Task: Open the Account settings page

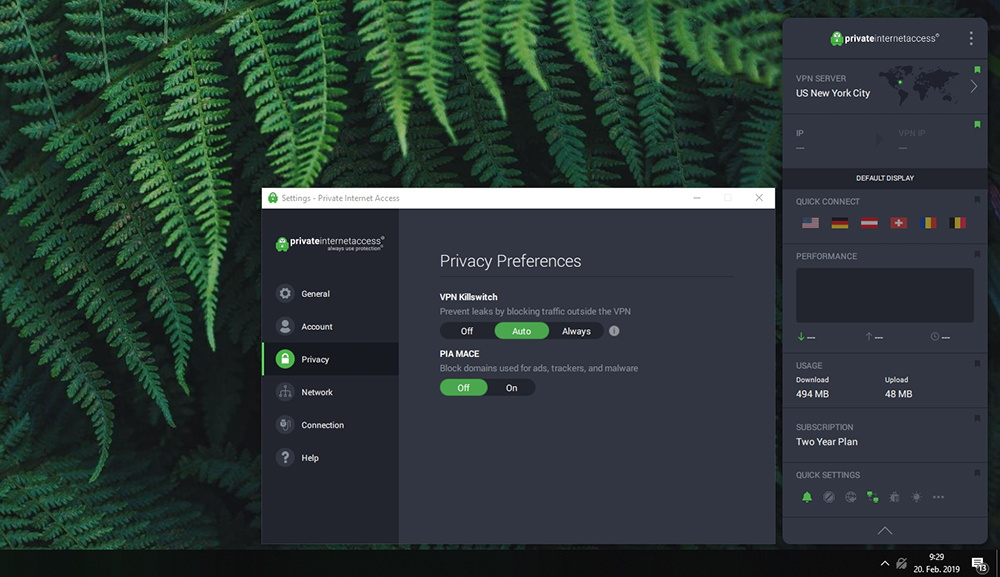Action: tap(330, 326)
